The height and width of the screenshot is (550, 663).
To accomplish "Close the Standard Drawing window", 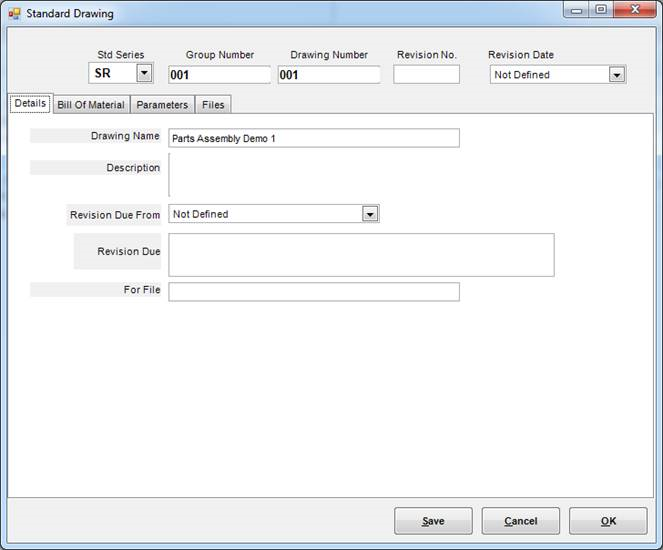I will 634,10.
